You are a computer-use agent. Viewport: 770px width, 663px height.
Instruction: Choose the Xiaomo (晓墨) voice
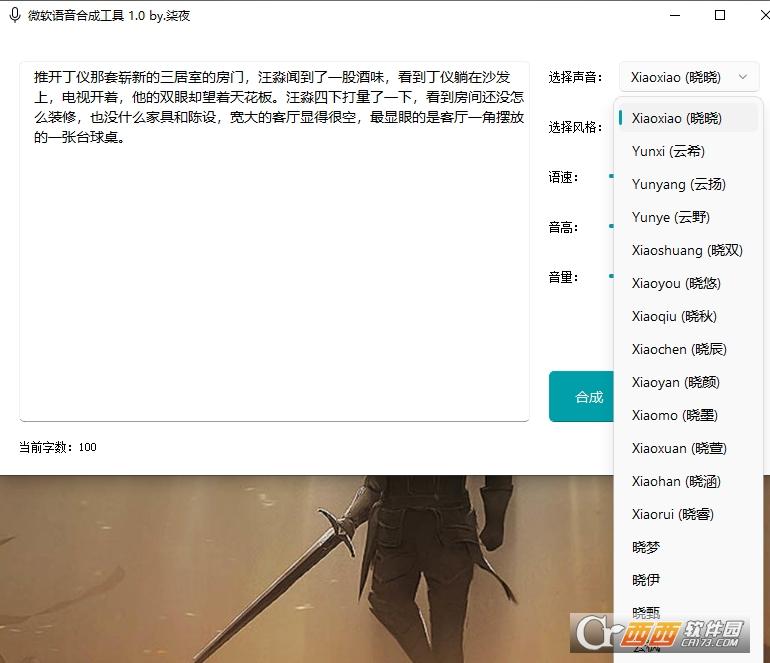pos(688,415)
